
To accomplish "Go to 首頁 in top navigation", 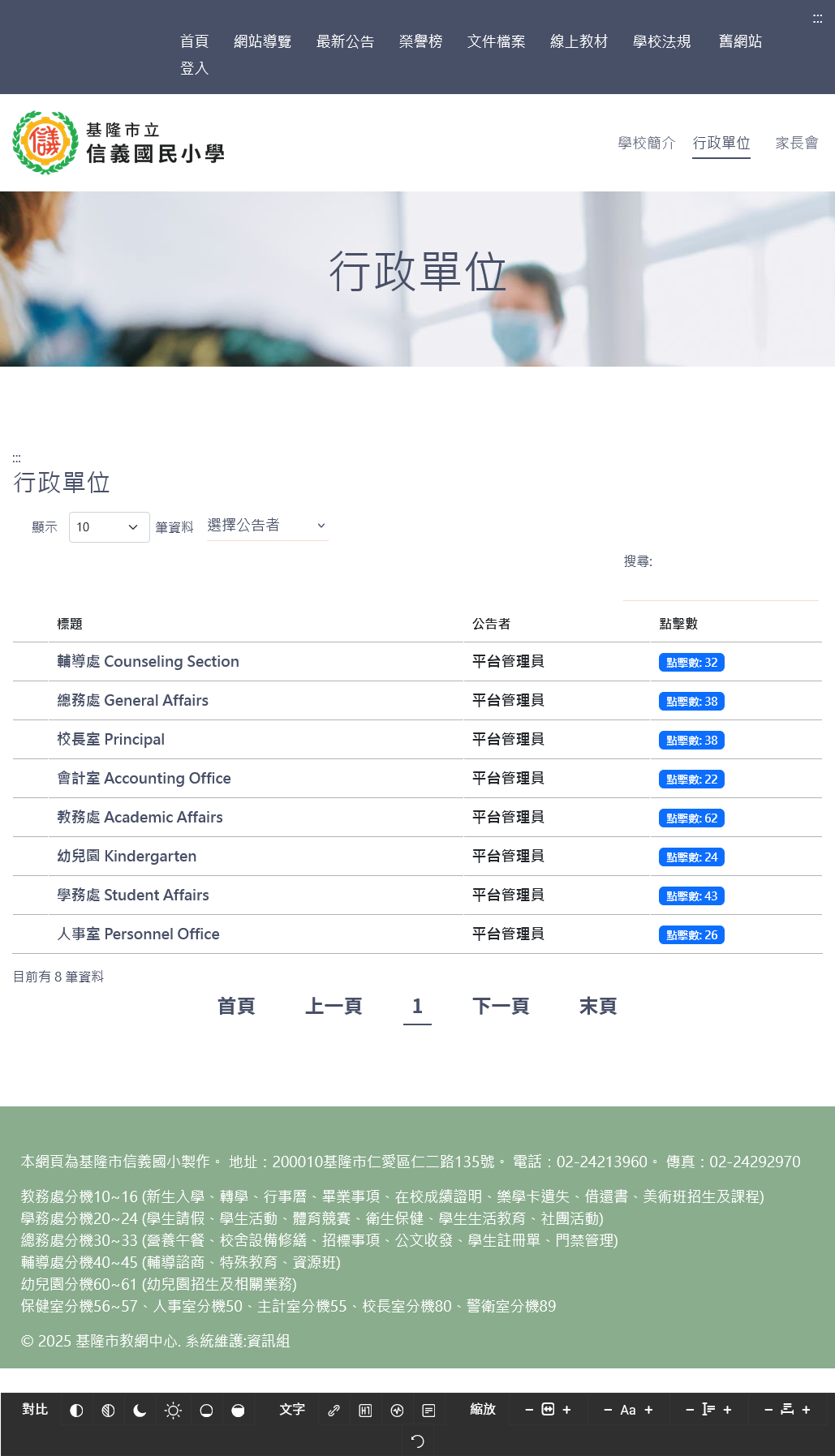I will pos(195,41).
